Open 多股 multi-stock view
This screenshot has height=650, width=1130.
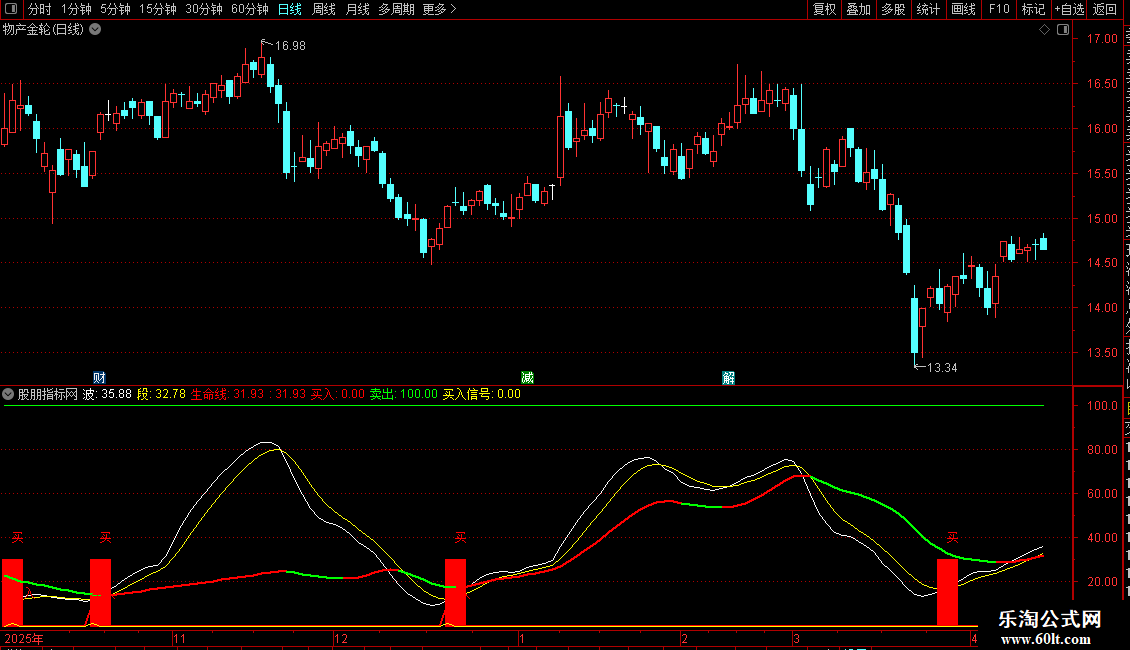[x=893, y=9]
